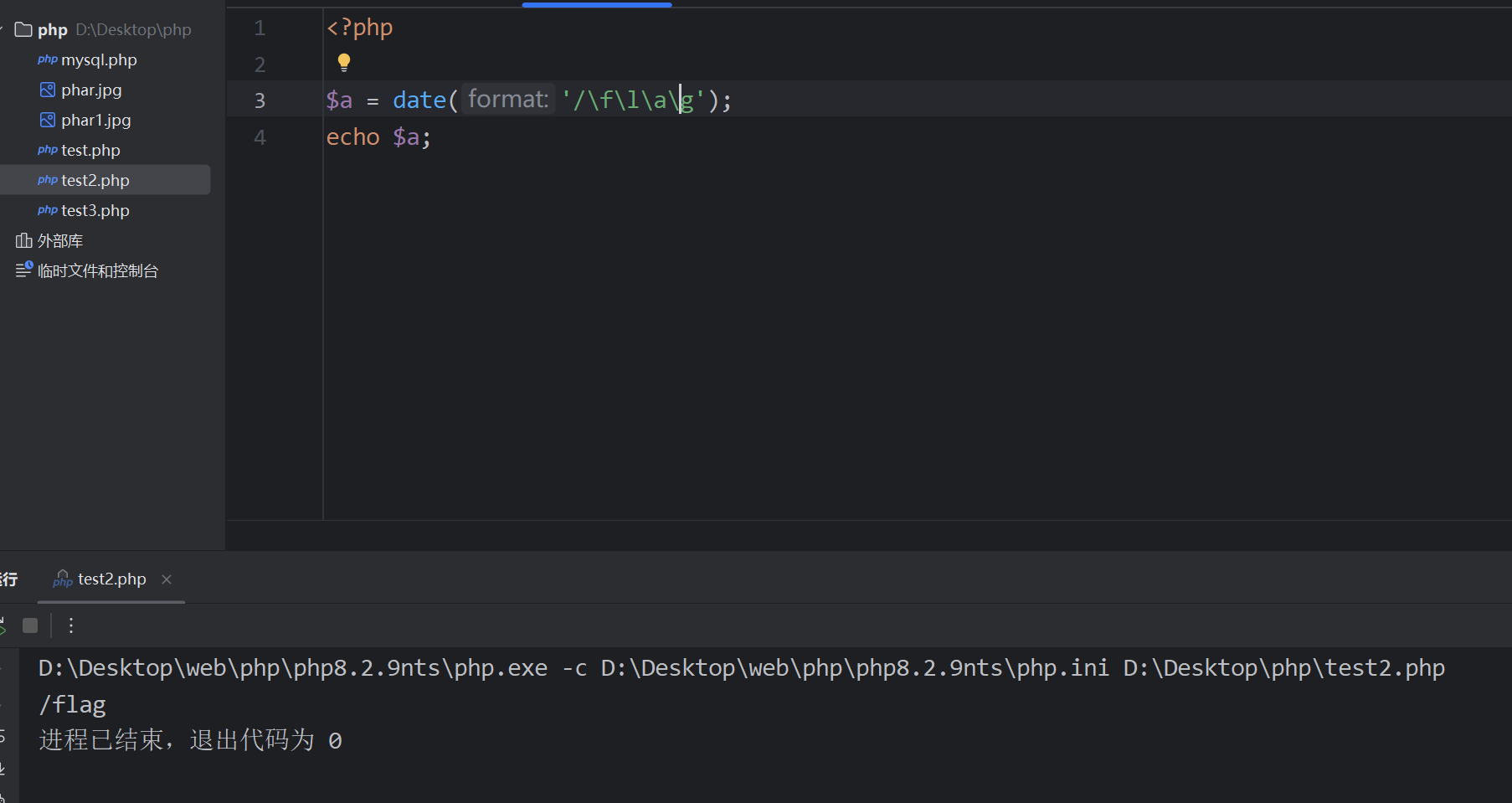Collapse the php project root chevron
The width and height of the screenshot is (1512, 803).
[x=2, y=30]
